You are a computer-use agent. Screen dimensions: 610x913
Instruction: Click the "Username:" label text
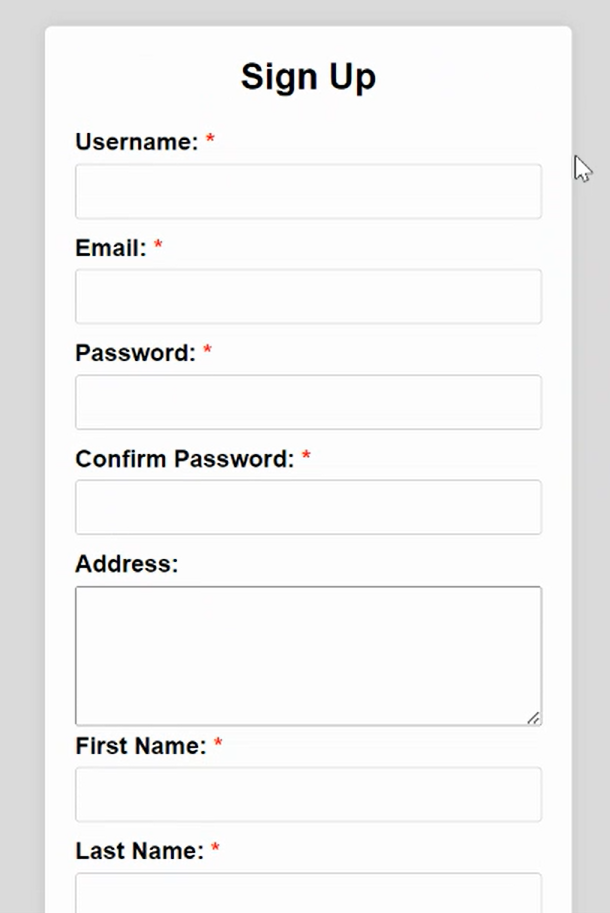[x=137, y=142]
